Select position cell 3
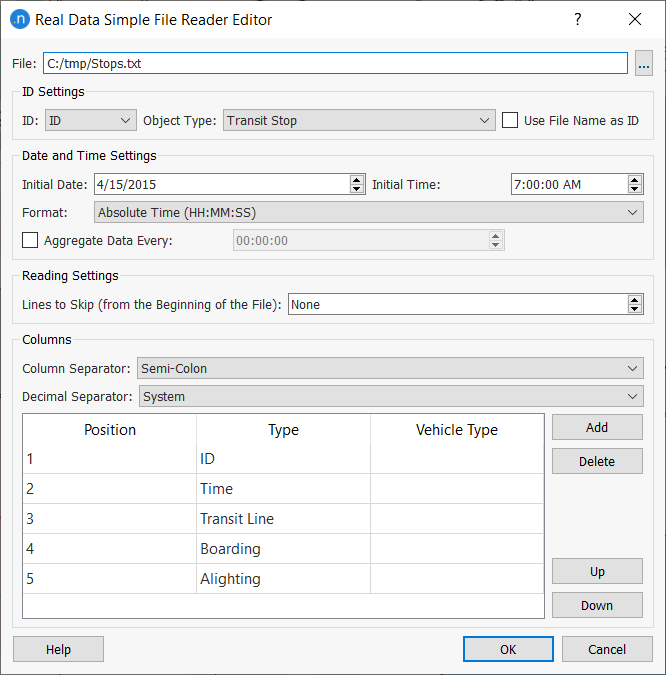Screen dimensions: 666x675 pyautogui.click(x=110, y=519)
